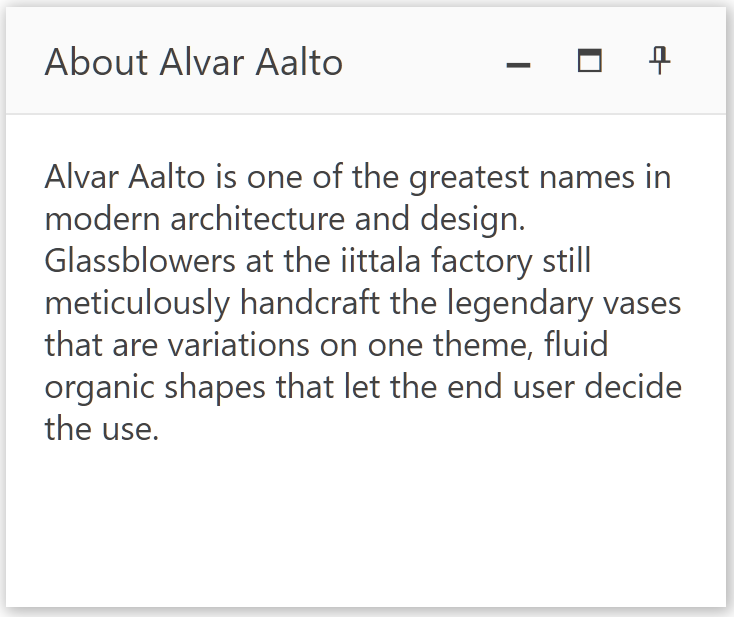Click the 'About Alvar Aalto' window title
Screen dimensions: 734x617
tap(194, 62)
